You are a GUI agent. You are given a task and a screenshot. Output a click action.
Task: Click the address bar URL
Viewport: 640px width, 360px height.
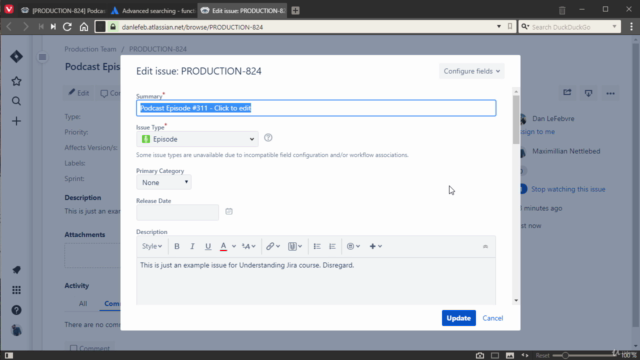[x=192, y=27]
